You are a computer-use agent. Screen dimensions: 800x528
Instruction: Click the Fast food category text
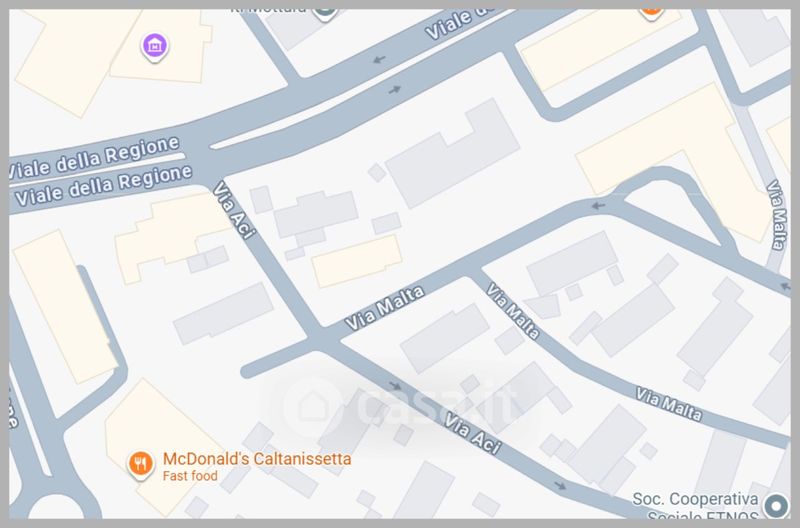point(190,476)
